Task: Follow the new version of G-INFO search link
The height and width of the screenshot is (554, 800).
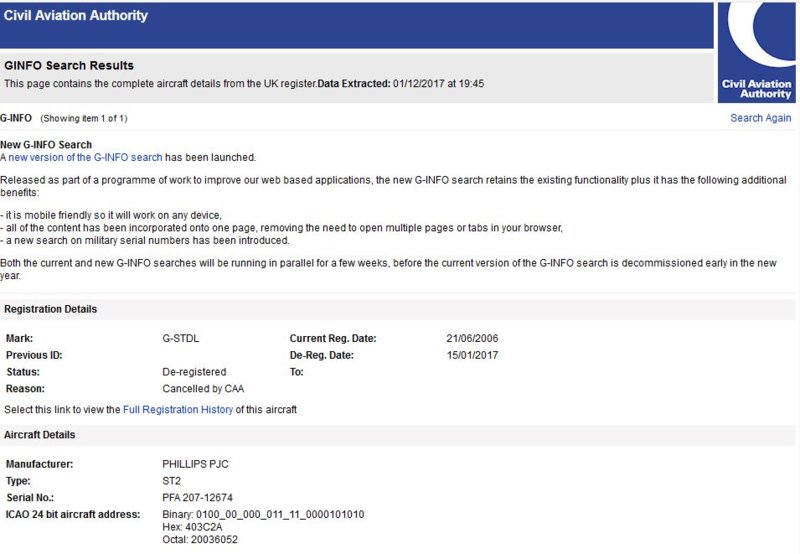Action: coord(85,157)
